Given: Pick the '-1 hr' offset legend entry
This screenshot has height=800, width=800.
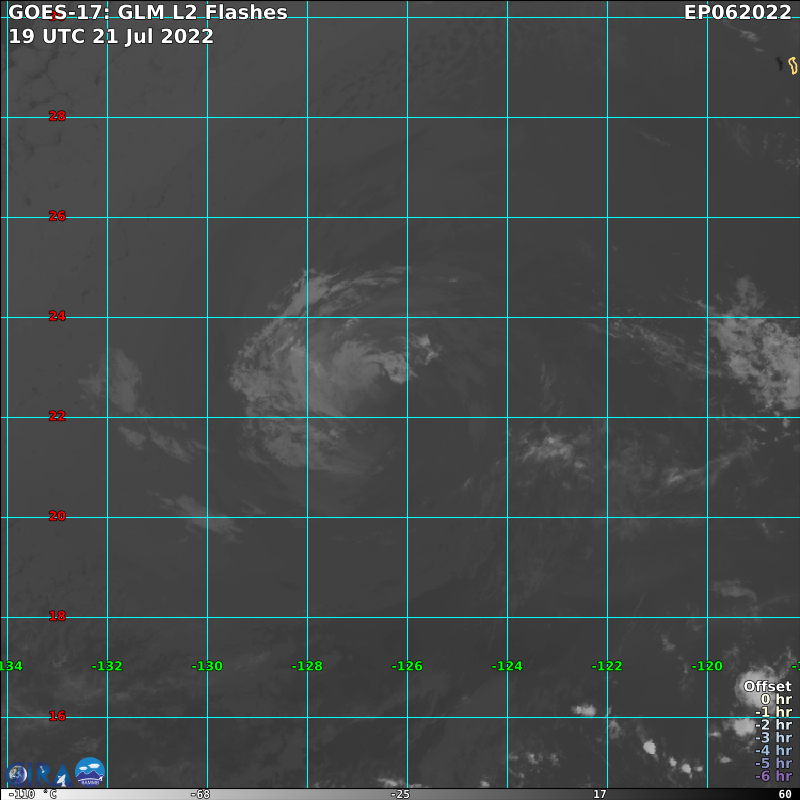Looking at the screenshot, I should pyautogui.click(x=773, y=712).
